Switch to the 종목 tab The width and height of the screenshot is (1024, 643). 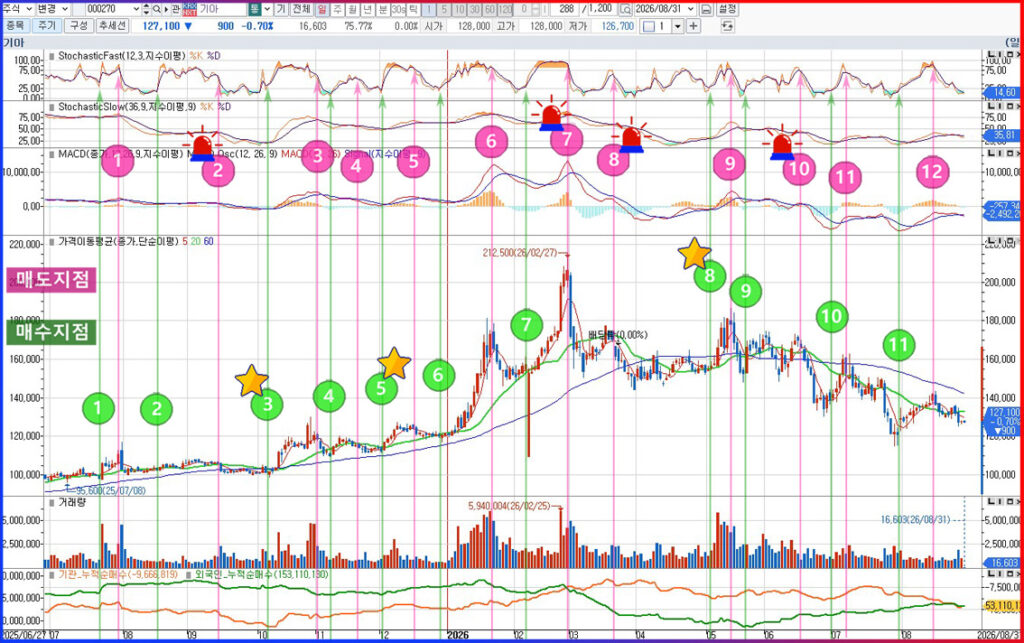15,26
